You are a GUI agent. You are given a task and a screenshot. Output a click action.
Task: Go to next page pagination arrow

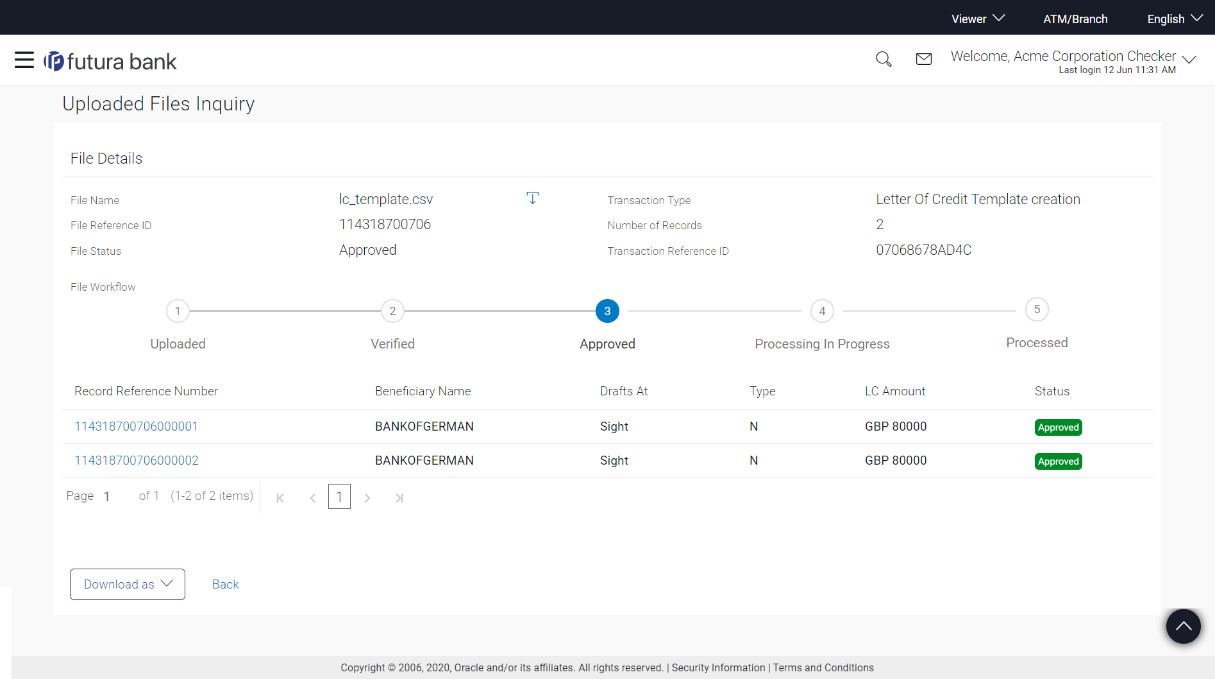367,498
